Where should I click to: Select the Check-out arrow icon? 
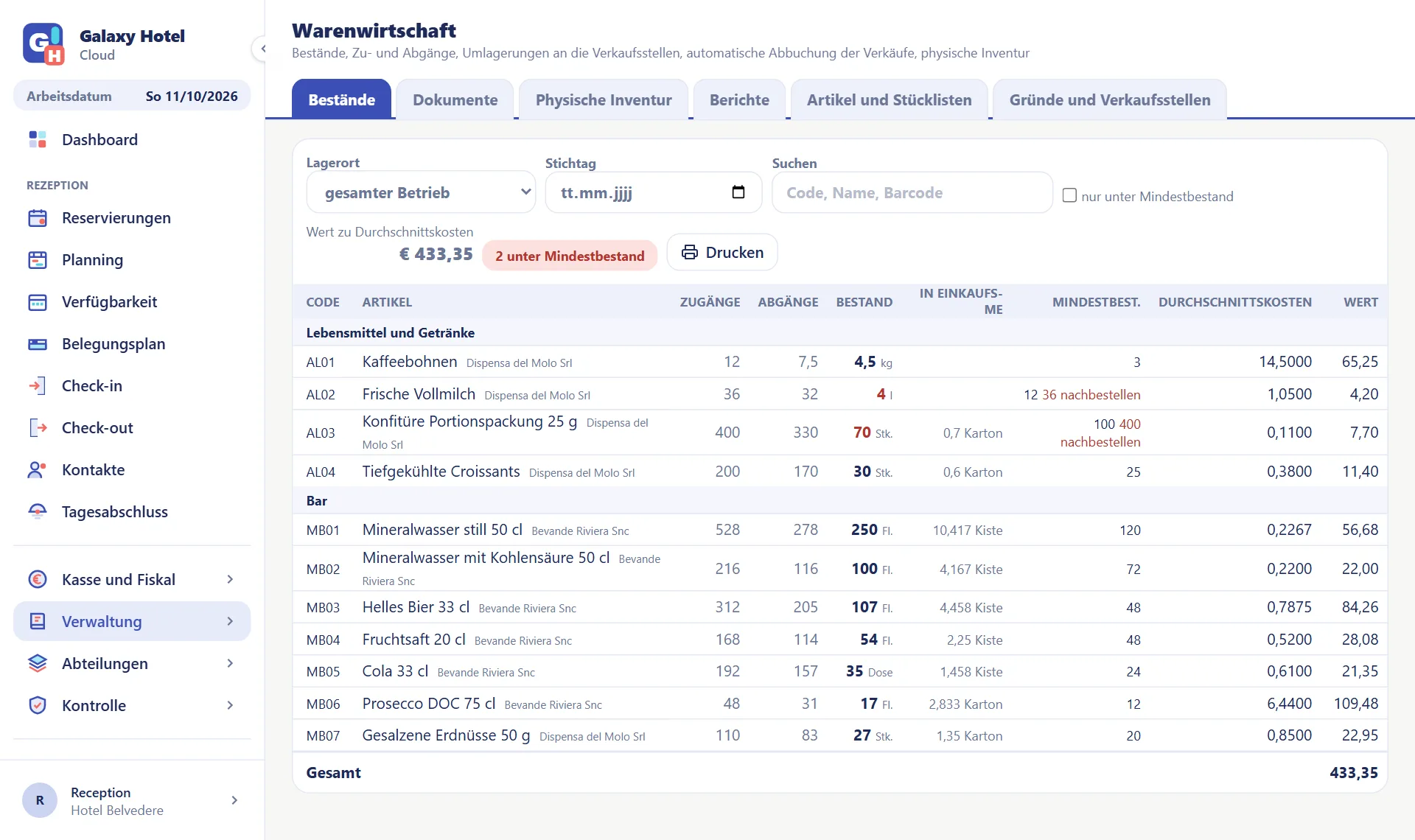pos(38,428)
